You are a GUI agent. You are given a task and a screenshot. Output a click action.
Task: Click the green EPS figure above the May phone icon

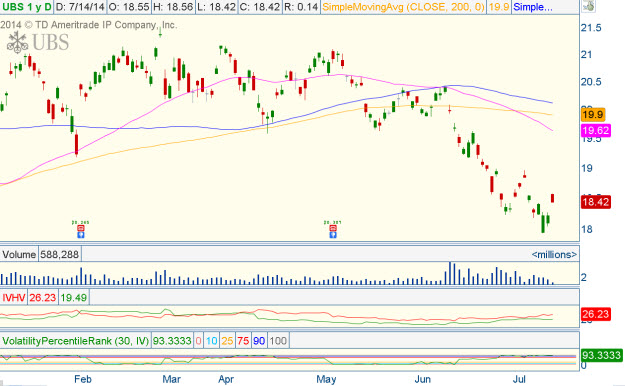332,223
